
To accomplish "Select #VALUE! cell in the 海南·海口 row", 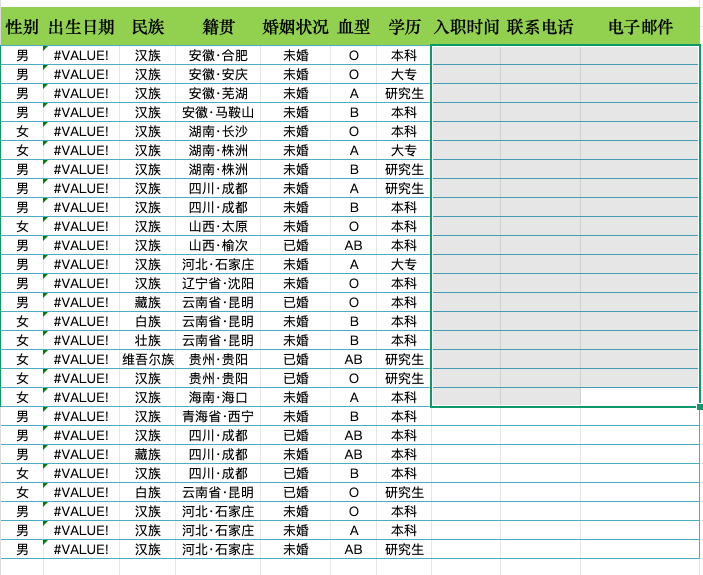I will (82, 397).
